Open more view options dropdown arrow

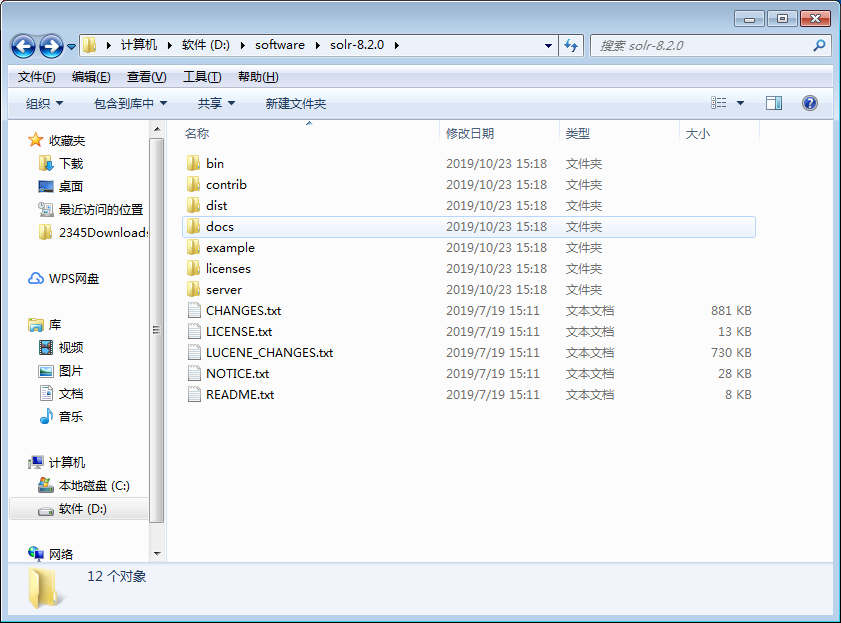(x=741, y=103)
